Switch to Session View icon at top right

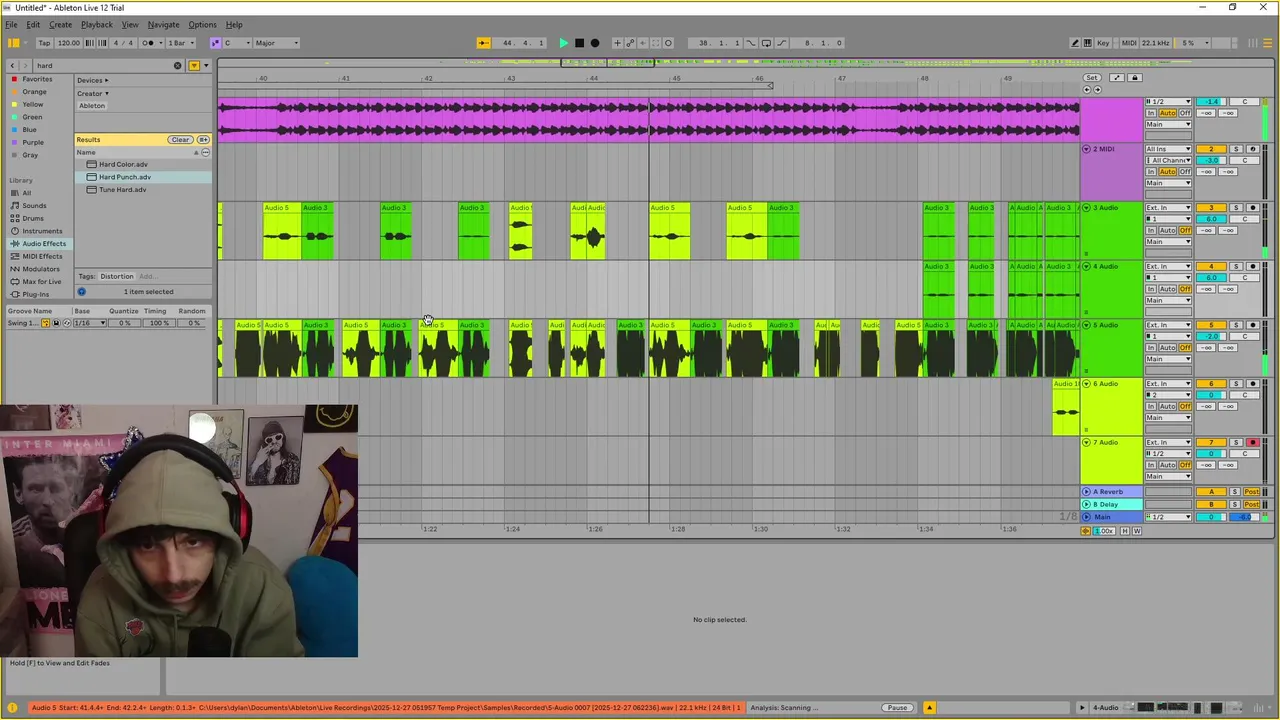[x=1252, y=43]
